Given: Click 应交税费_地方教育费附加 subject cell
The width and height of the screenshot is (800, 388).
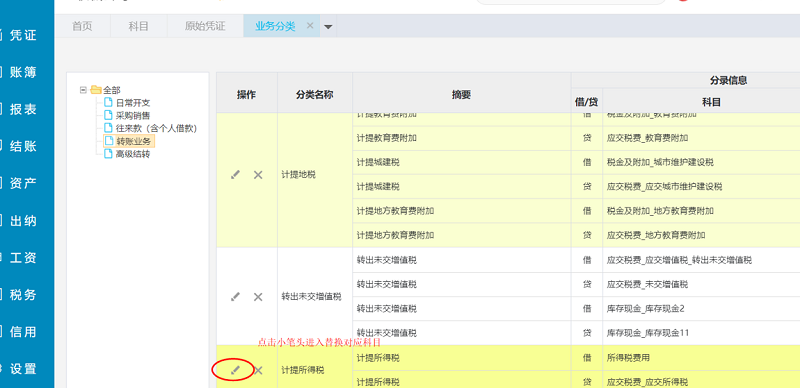Looking at the screenshot, I should 702,235.
